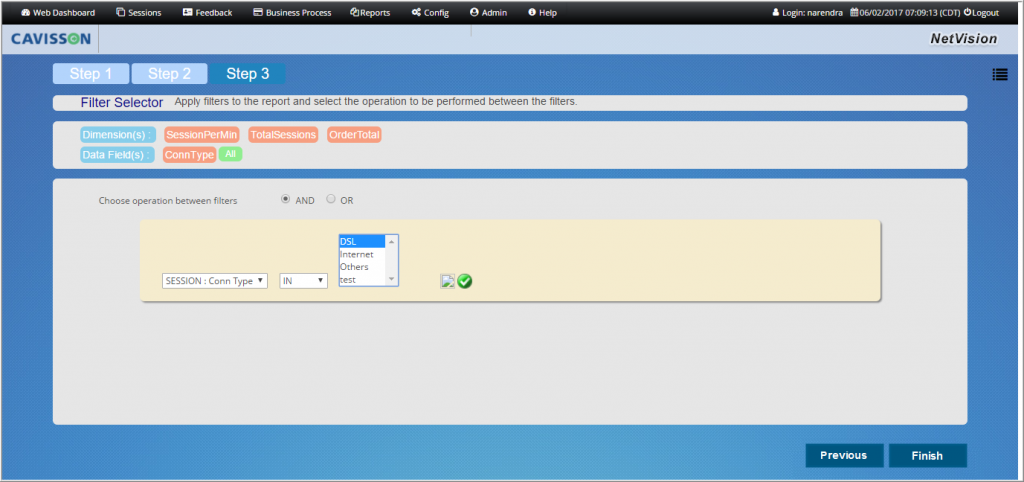
Task: Open the IN operator dropdown
Action: point(303,281)
